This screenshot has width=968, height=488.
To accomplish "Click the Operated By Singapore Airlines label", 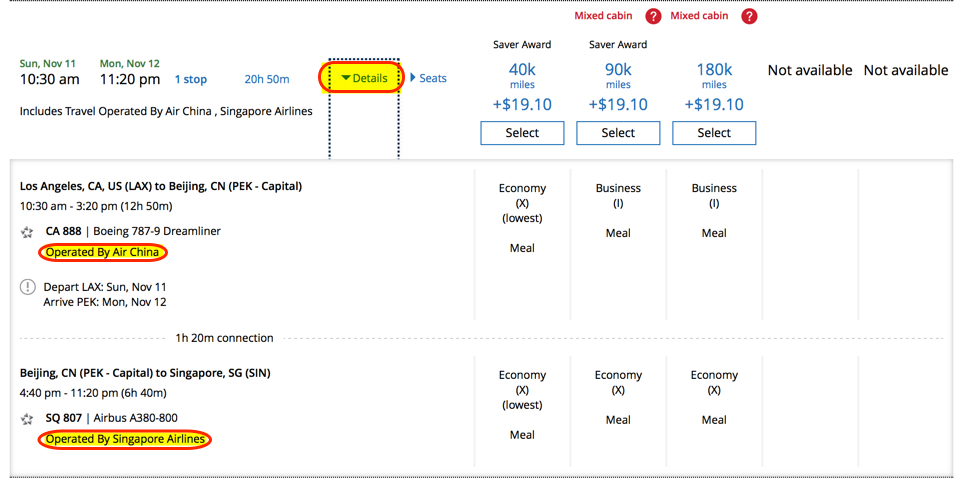I will point(125,439).
